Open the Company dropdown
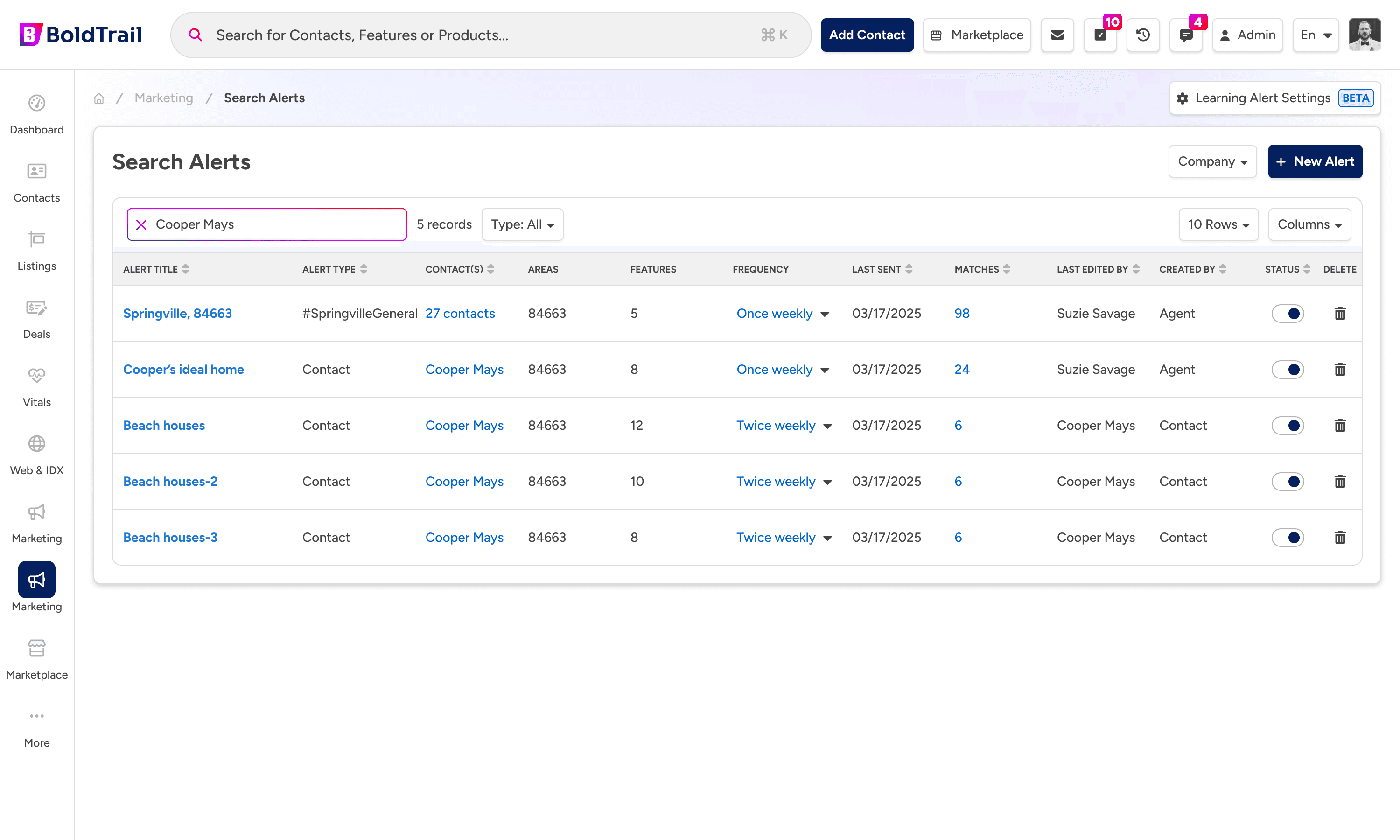1400x840 pixels. click(x=1212, y=162)
